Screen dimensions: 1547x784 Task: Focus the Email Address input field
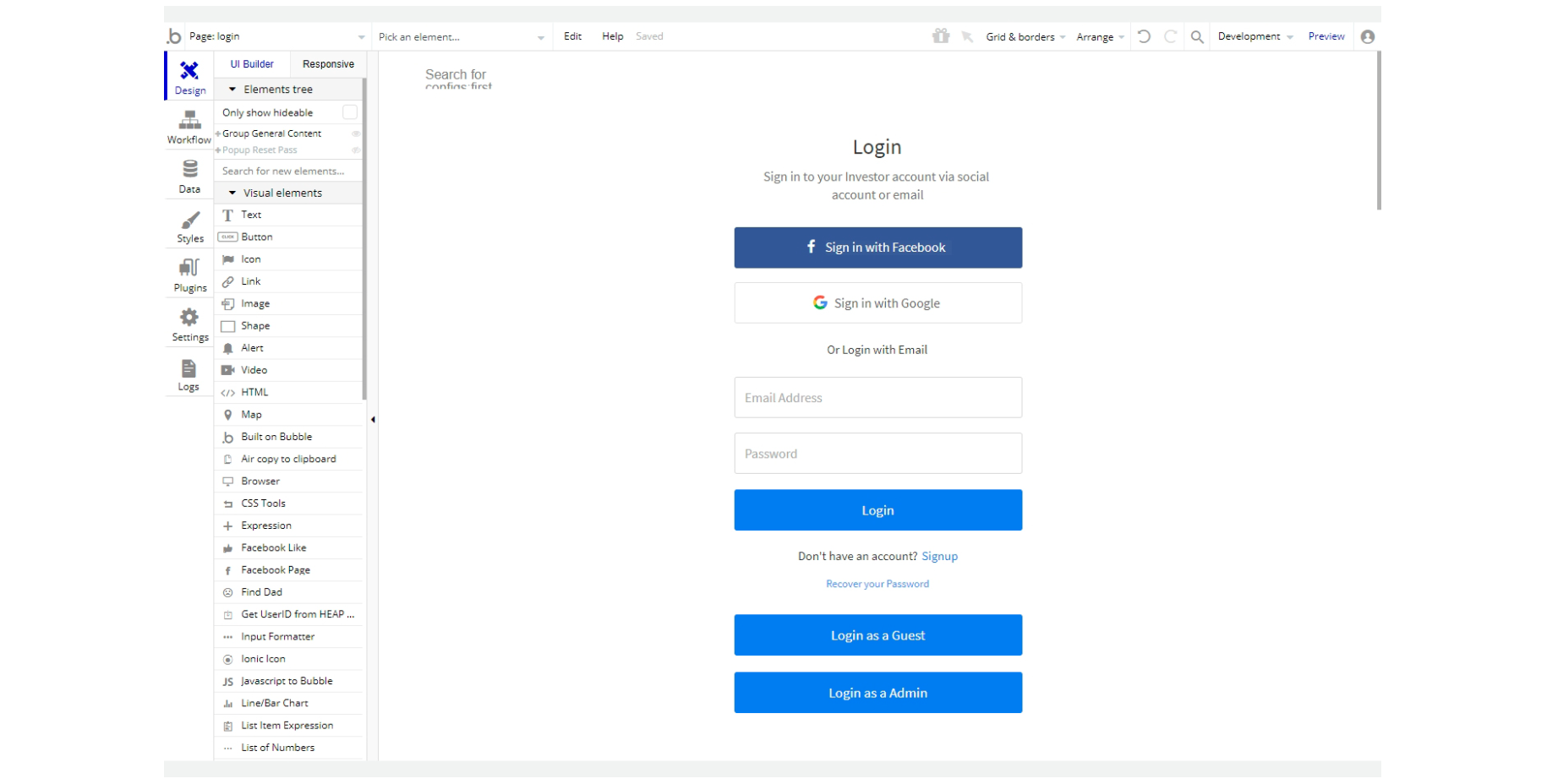click(x=877, y=397)
